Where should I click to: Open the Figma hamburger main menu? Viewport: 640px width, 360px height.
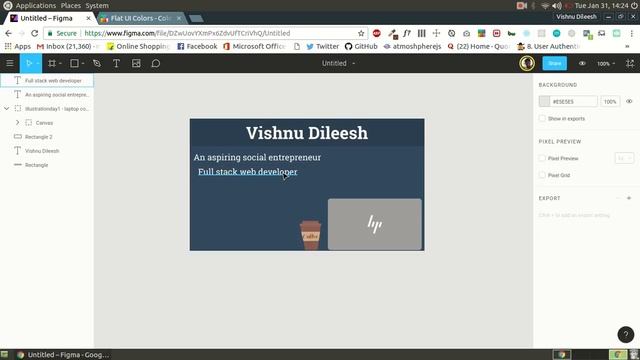pos(10,63)
